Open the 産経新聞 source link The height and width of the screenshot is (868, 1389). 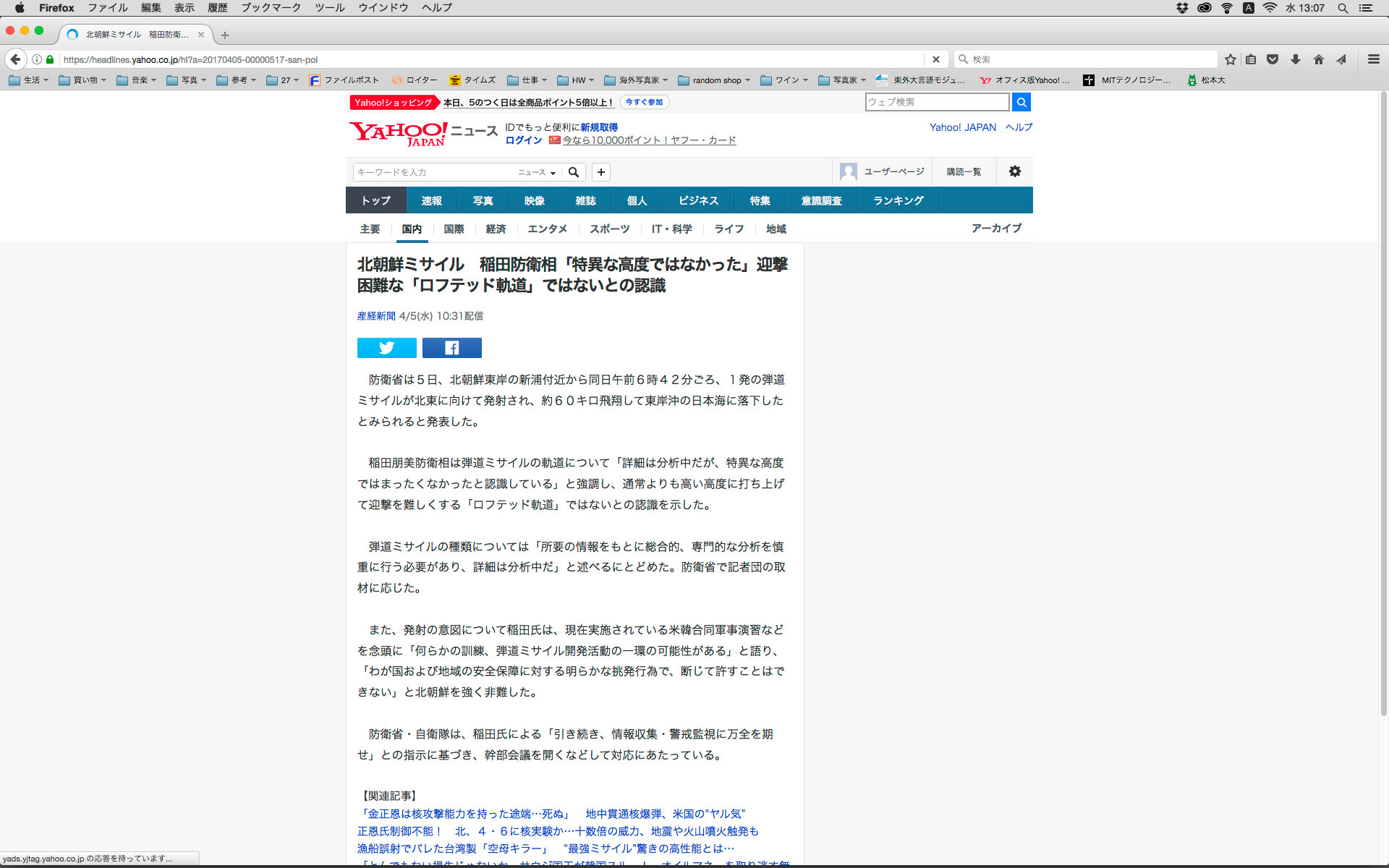point(376,316)
